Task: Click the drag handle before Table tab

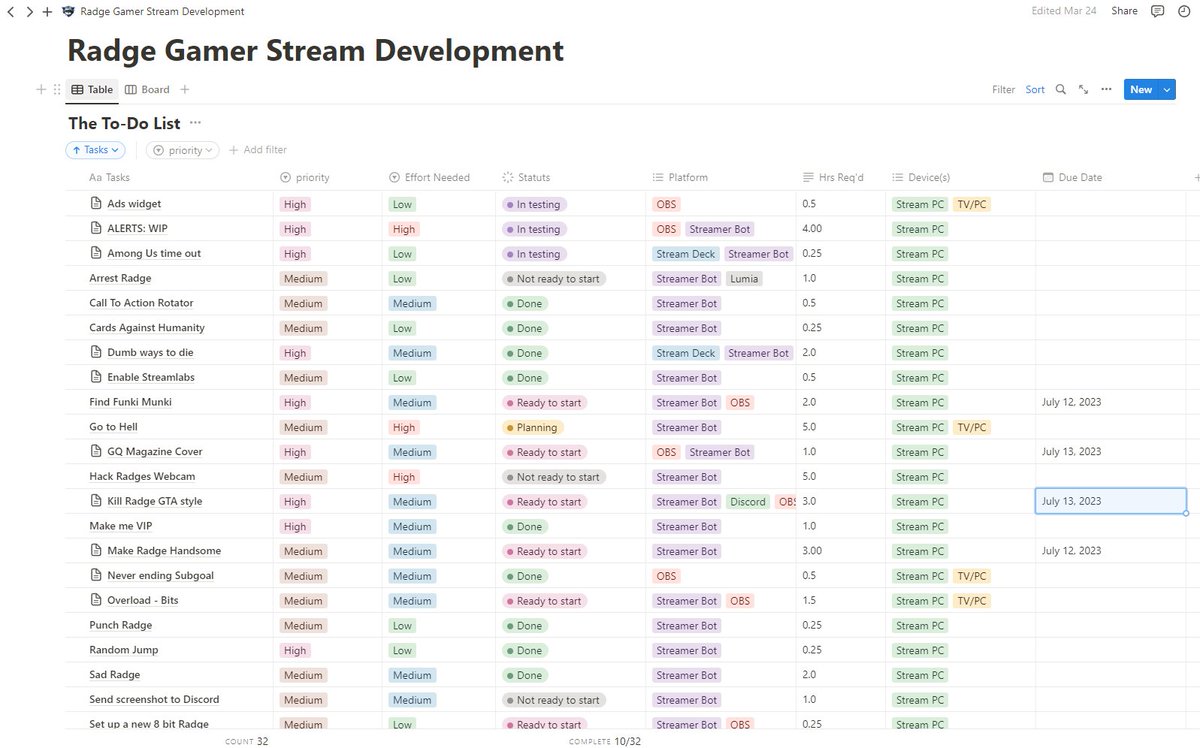Action: [57, 89]
